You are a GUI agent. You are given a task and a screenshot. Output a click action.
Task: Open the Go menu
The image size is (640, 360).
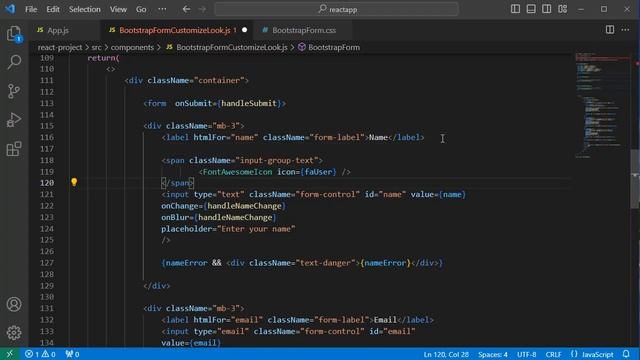click(x=141, y=9)
